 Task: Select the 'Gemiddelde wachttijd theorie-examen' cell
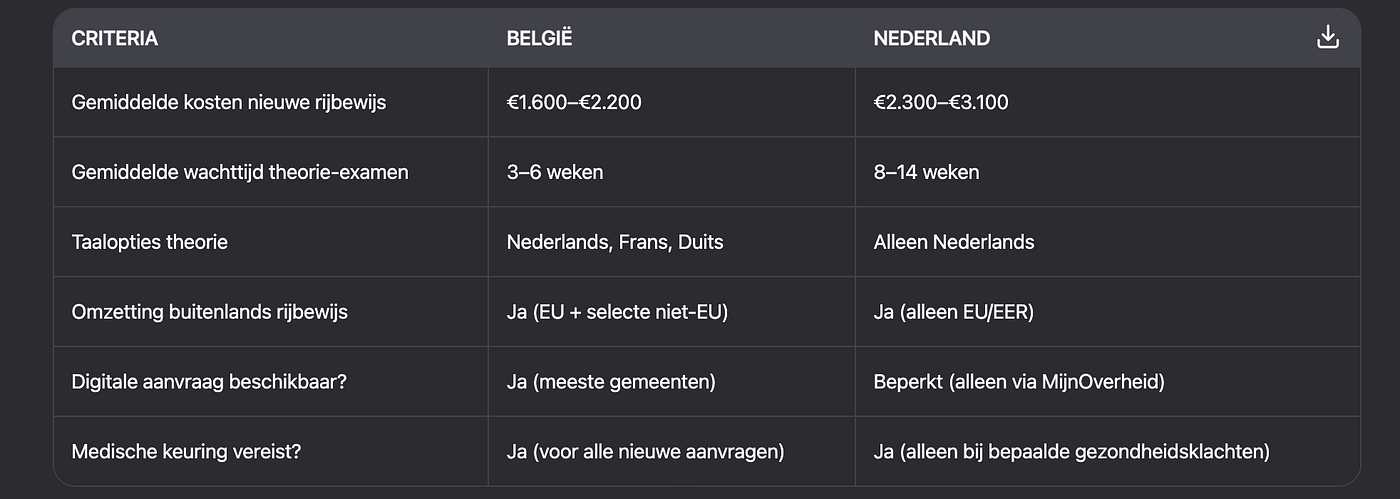[x=240, y=172]
